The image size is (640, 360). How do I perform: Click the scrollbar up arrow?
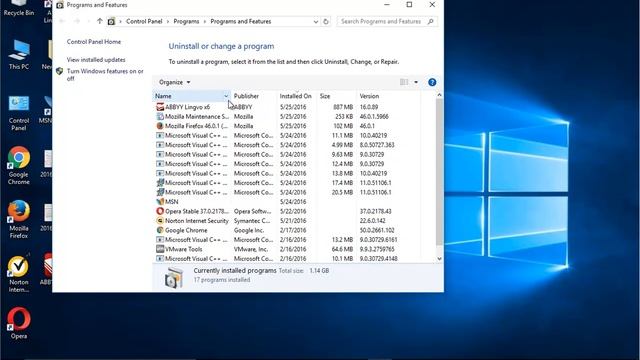coord(439,95)
